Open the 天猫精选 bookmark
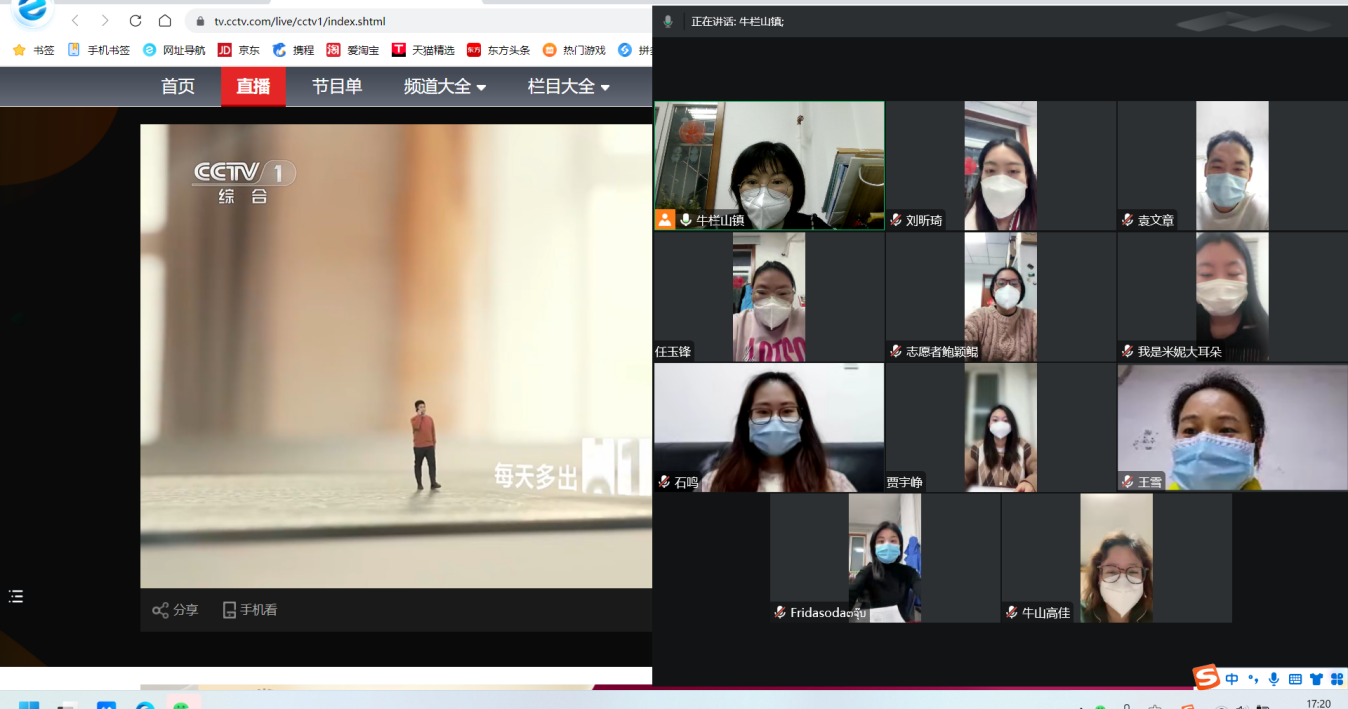 (423, 50)
